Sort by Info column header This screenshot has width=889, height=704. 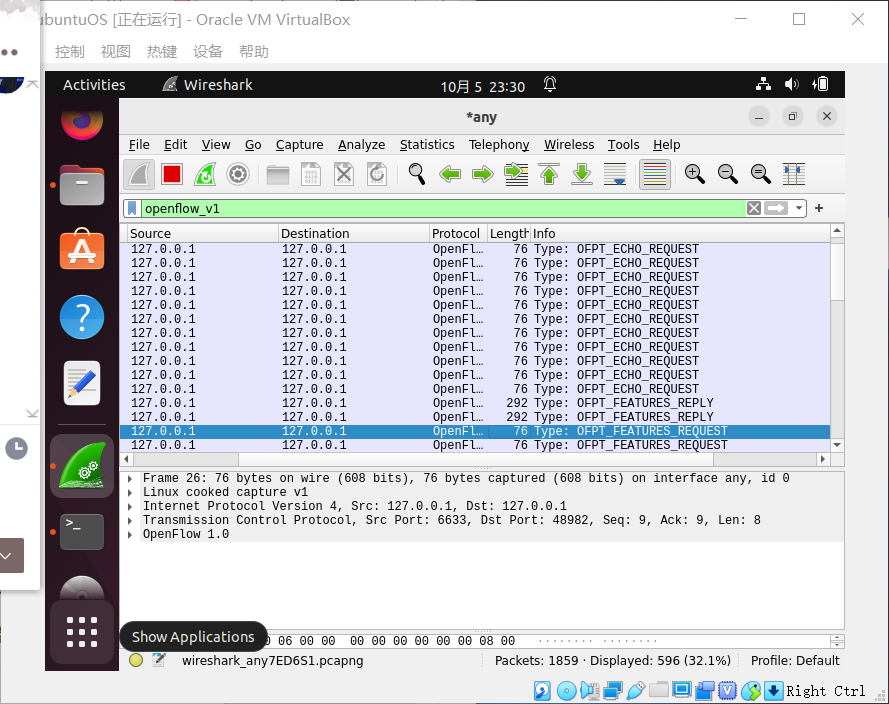pos(680,234)
